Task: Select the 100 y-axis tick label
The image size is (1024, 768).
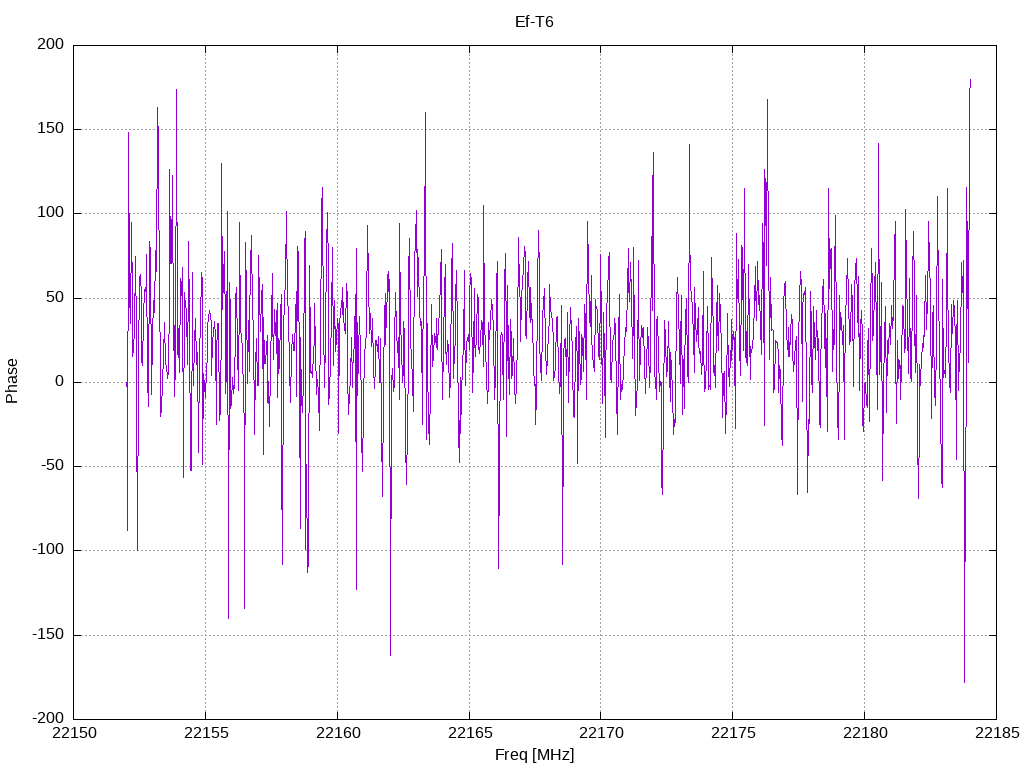Action: click(51, 213)
